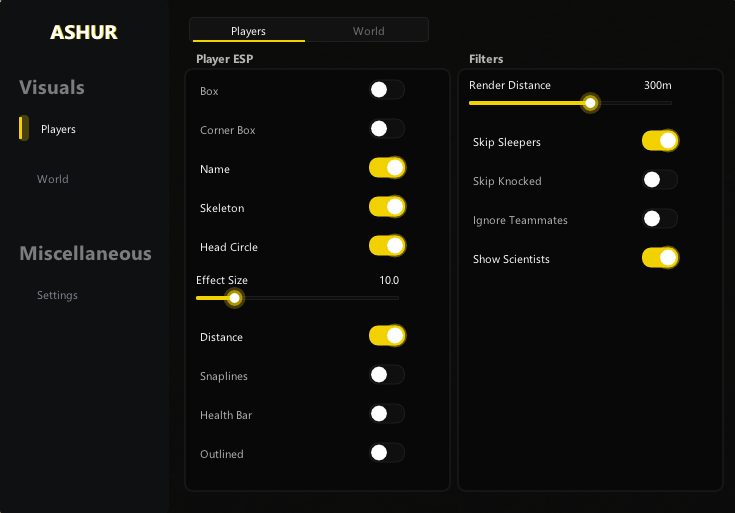
Task: Enable the Box ESP toggle
Action: [x=386, y=90]
